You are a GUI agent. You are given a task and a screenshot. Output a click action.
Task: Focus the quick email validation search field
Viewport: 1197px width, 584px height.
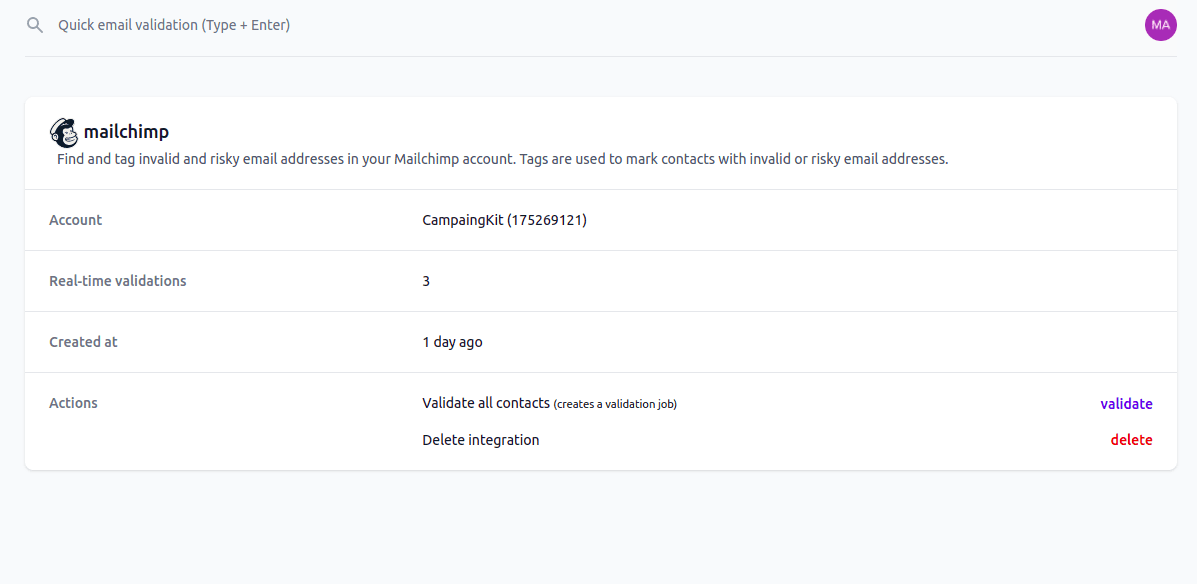pyautogui.click(x=300, y=24)
